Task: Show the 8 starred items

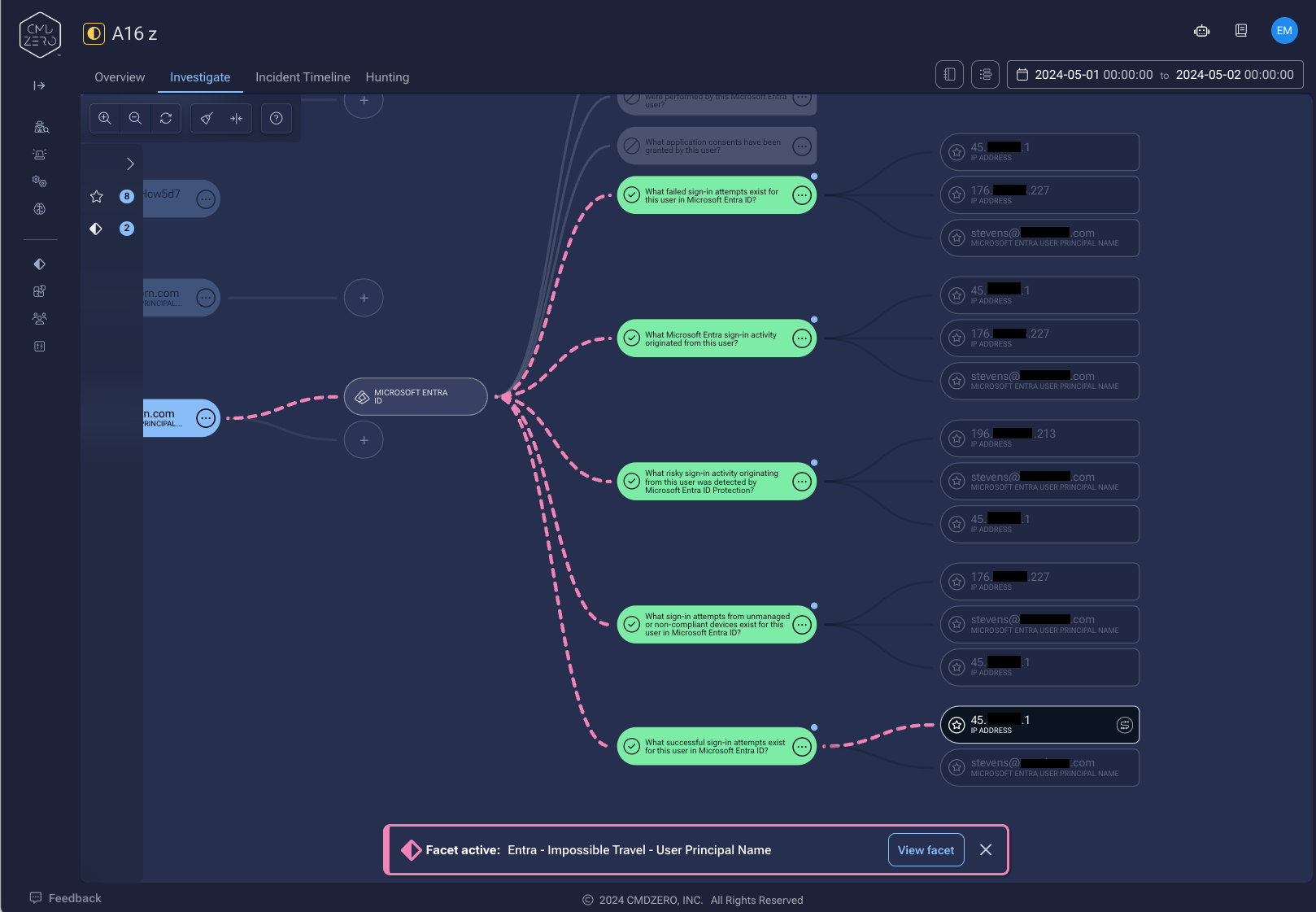Action: tap(111, 196)
